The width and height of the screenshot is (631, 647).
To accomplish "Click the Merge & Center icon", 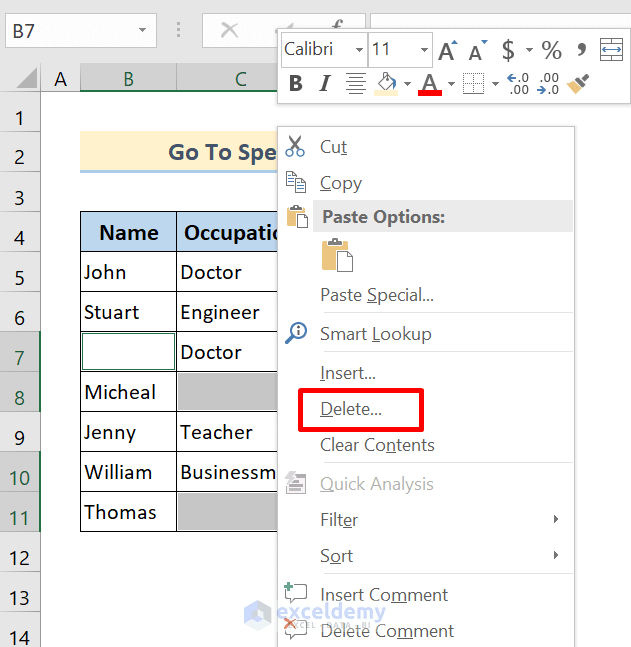I will 611,50.
